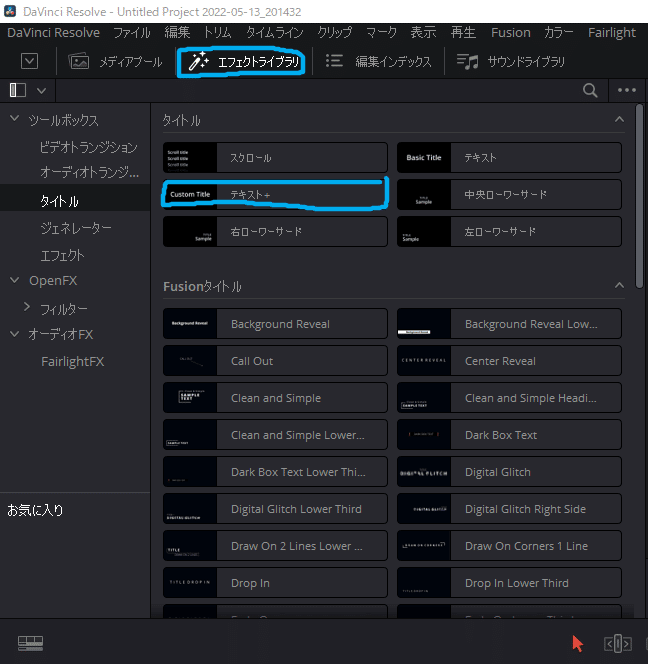Select ジェネレーター in the sidebar
Image resolution: width=648 pixels, height=664 pixels.
pos(76,228)
